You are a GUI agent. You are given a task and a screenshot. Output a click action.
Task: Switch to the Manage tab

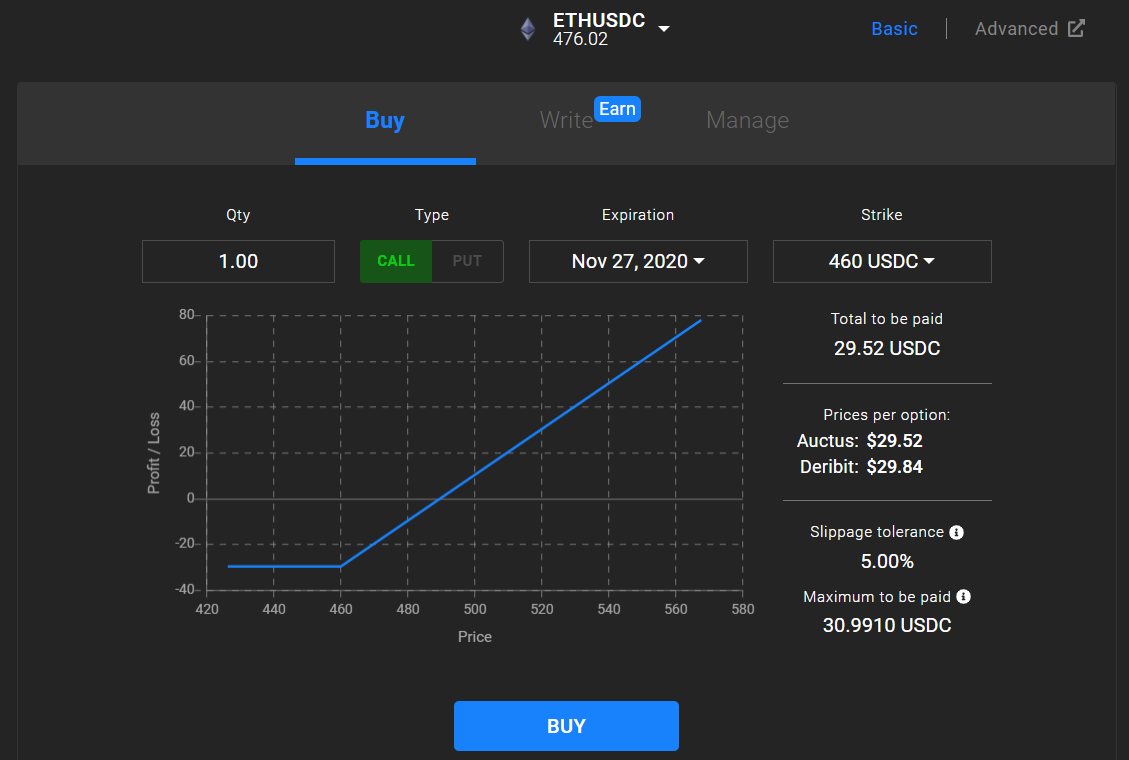(x=747, y=120)
